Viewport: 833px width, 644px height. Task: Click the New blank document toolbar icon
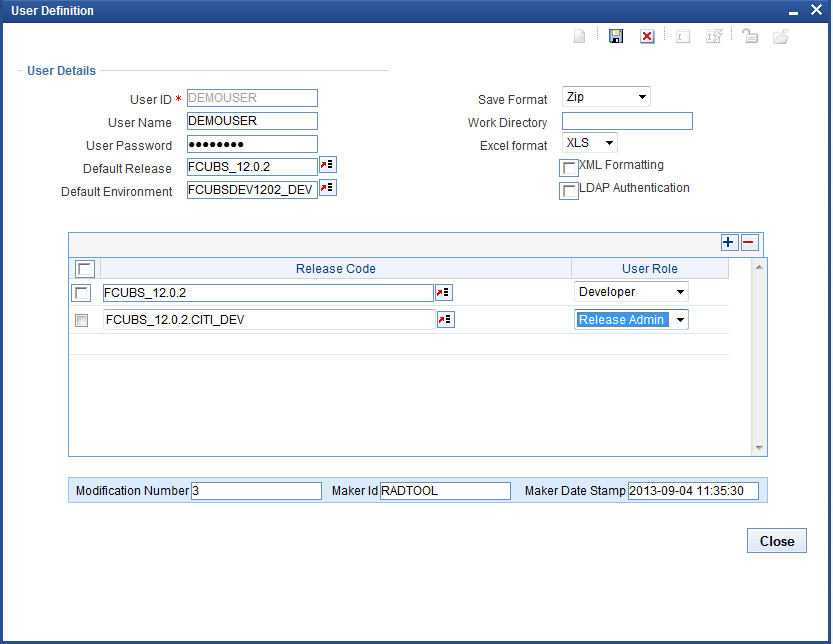pyautogui.click(x=580, y=36)
